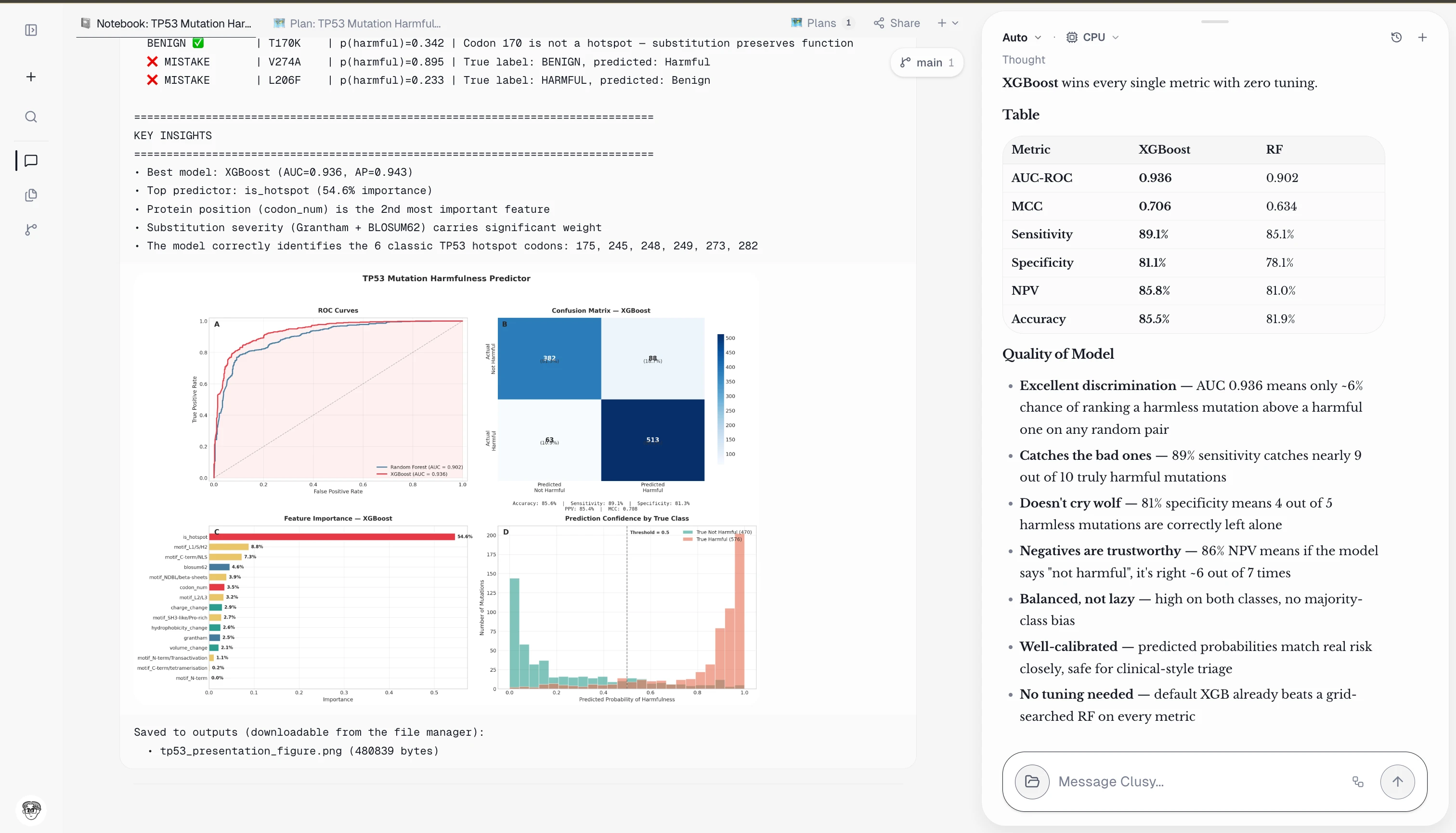Click the send arrow button
This screenshot has height=833, width=1456.
(x=1397, y=781)
